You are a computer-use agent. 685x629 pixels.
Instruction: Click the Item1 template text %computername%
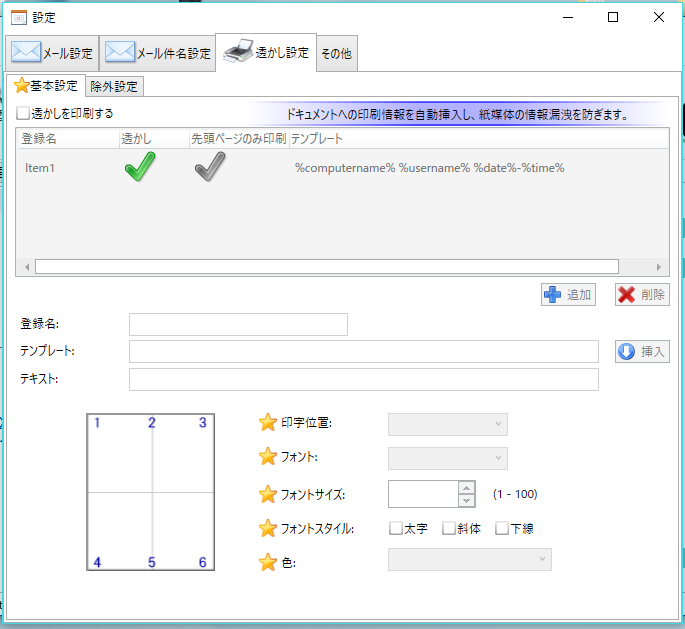pyautogui.click(x=345, y=168)
